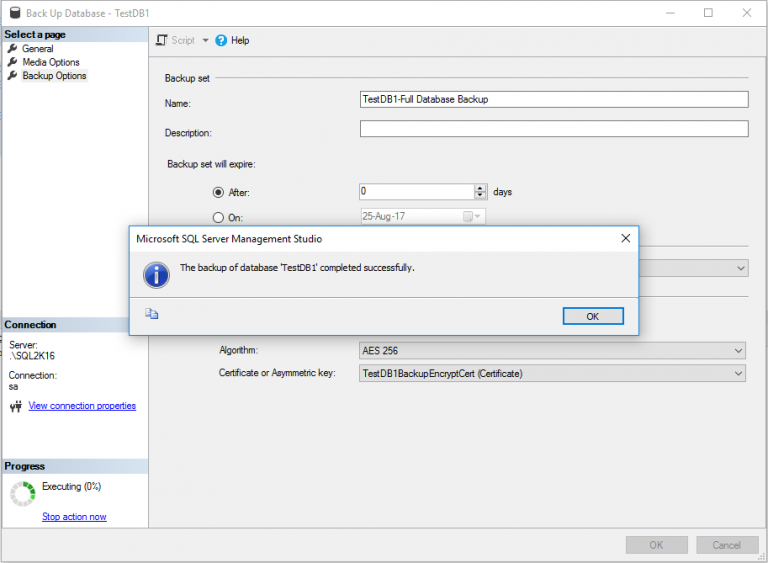Close the Management Studio message dialog
The width and height of the screenshot is (768, 563).
click(625, 238)
